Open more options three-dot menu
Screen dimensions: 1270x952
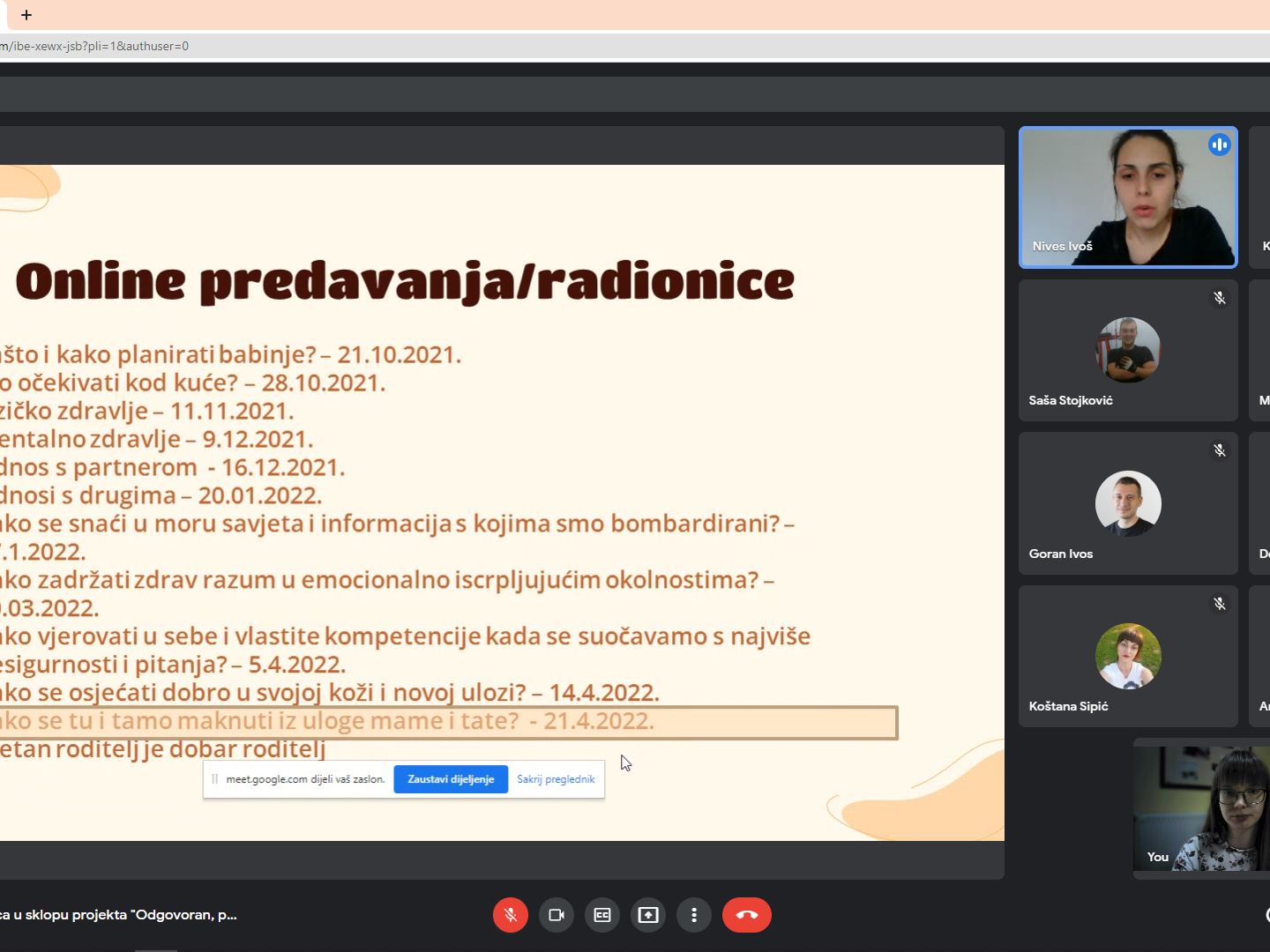(694, 915)
